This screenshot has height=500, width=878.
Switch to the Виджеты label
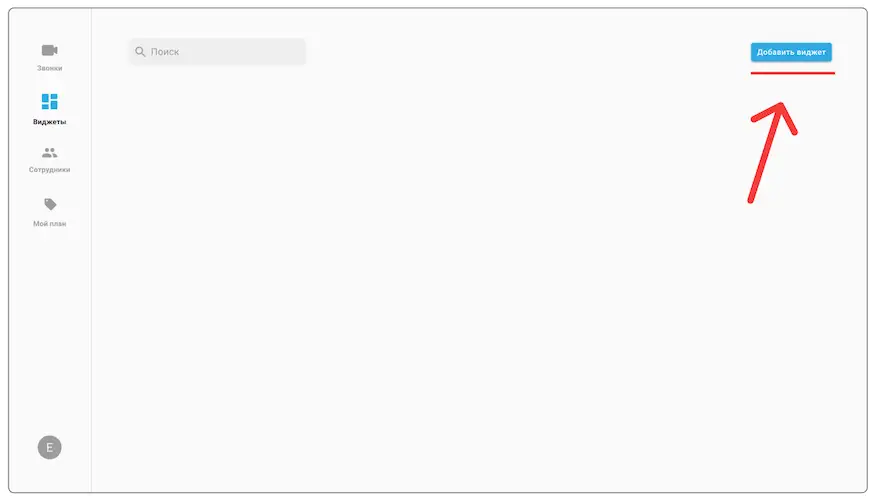[49, 122]
